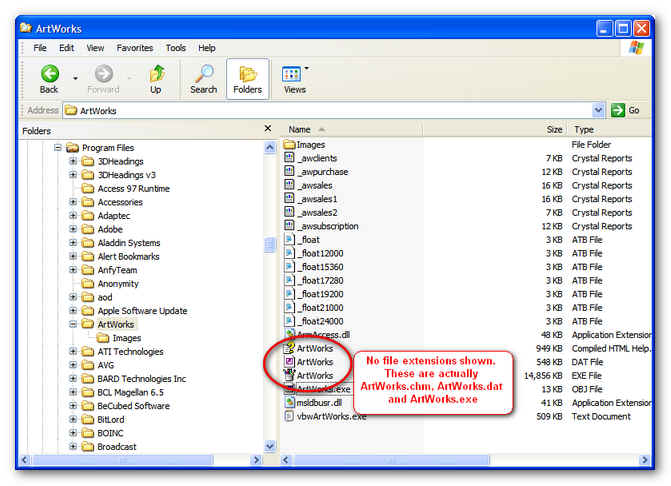
Task: Open the View menu
Action: click(x=95, y=48)
